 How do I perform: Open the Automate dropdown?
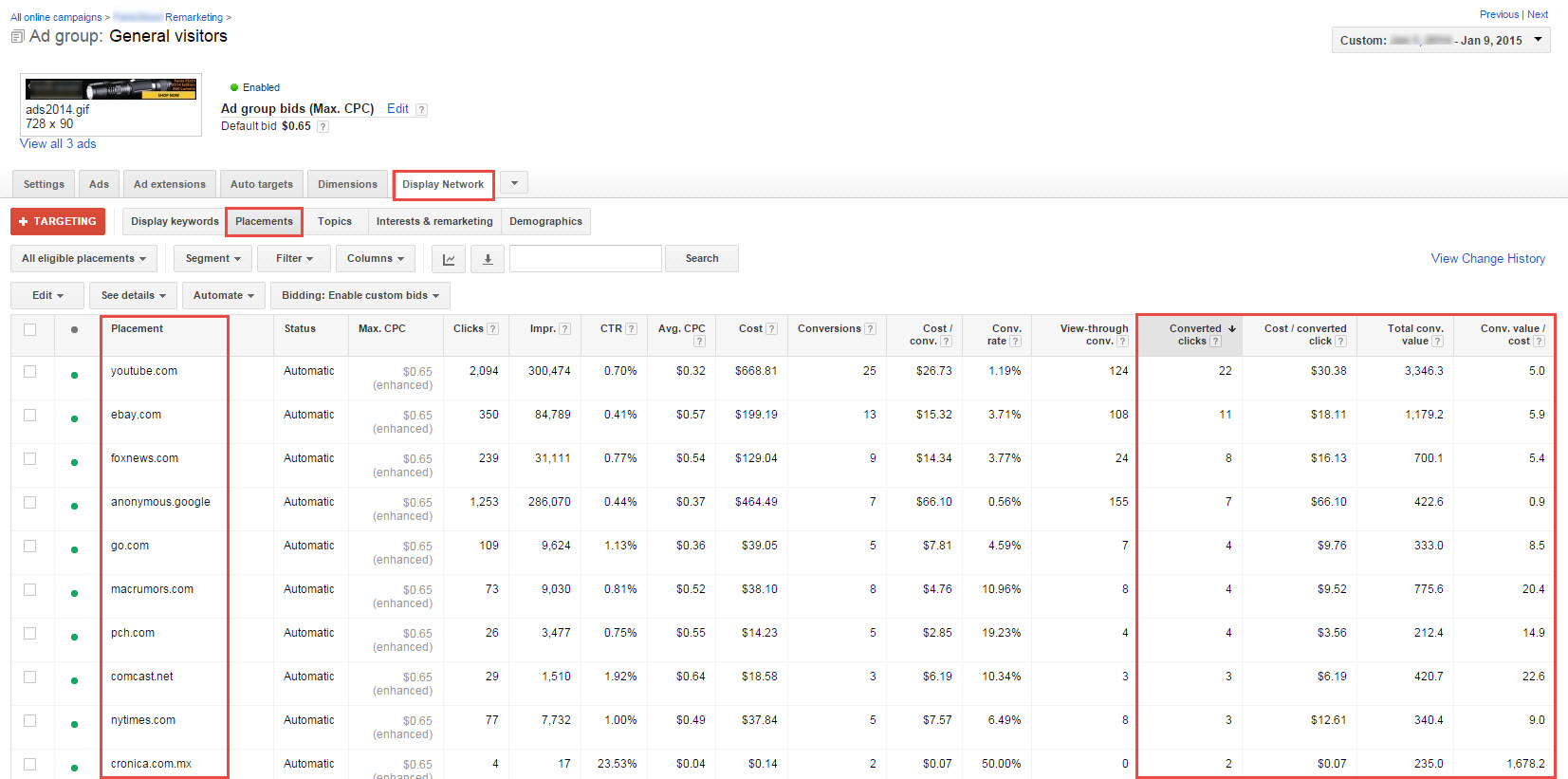224,296
